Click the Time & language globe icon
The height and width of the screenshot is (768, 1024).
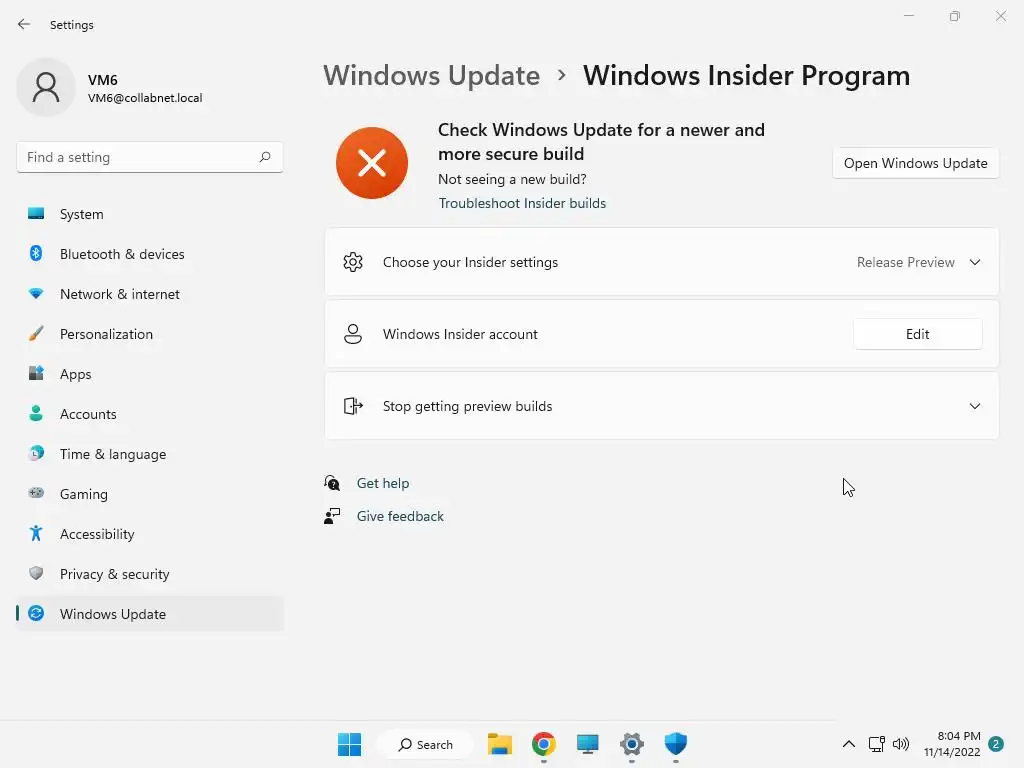(36, 453)
